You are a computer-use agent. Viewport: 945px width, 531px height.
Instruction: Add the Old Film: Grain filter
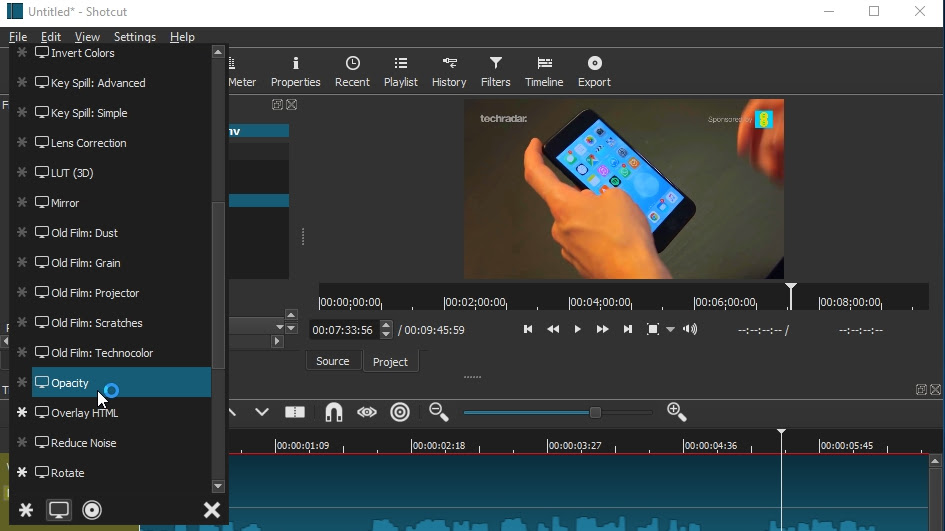[x=121, y=263]
